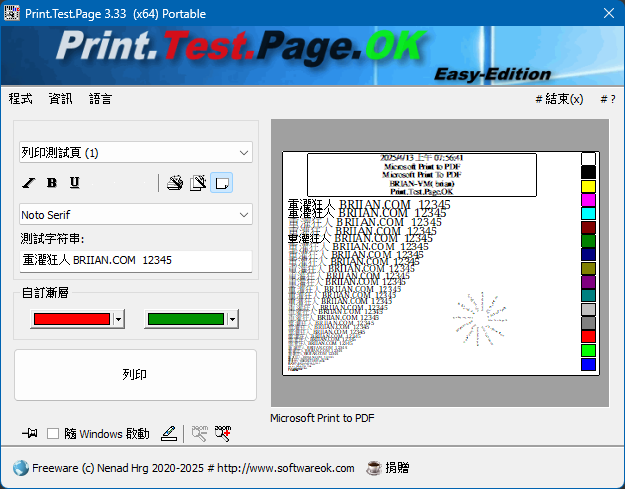Toggle the italic text style icon
This screenshot has width=625, height=489.
pyautogui.click(x=29, y=182)
